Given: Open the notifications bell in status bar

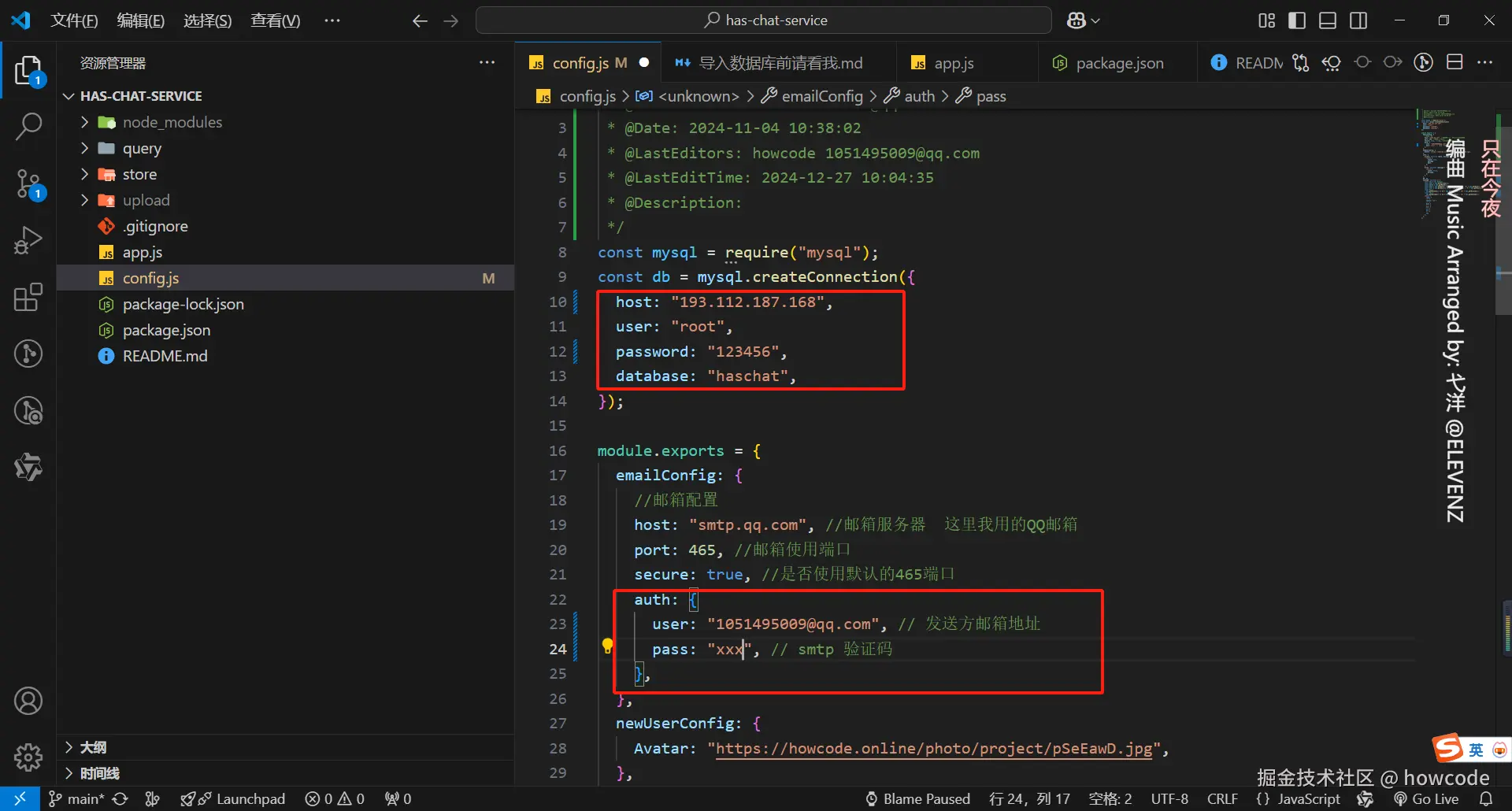Looking at the screenshot, I should tap(1486, 798).
